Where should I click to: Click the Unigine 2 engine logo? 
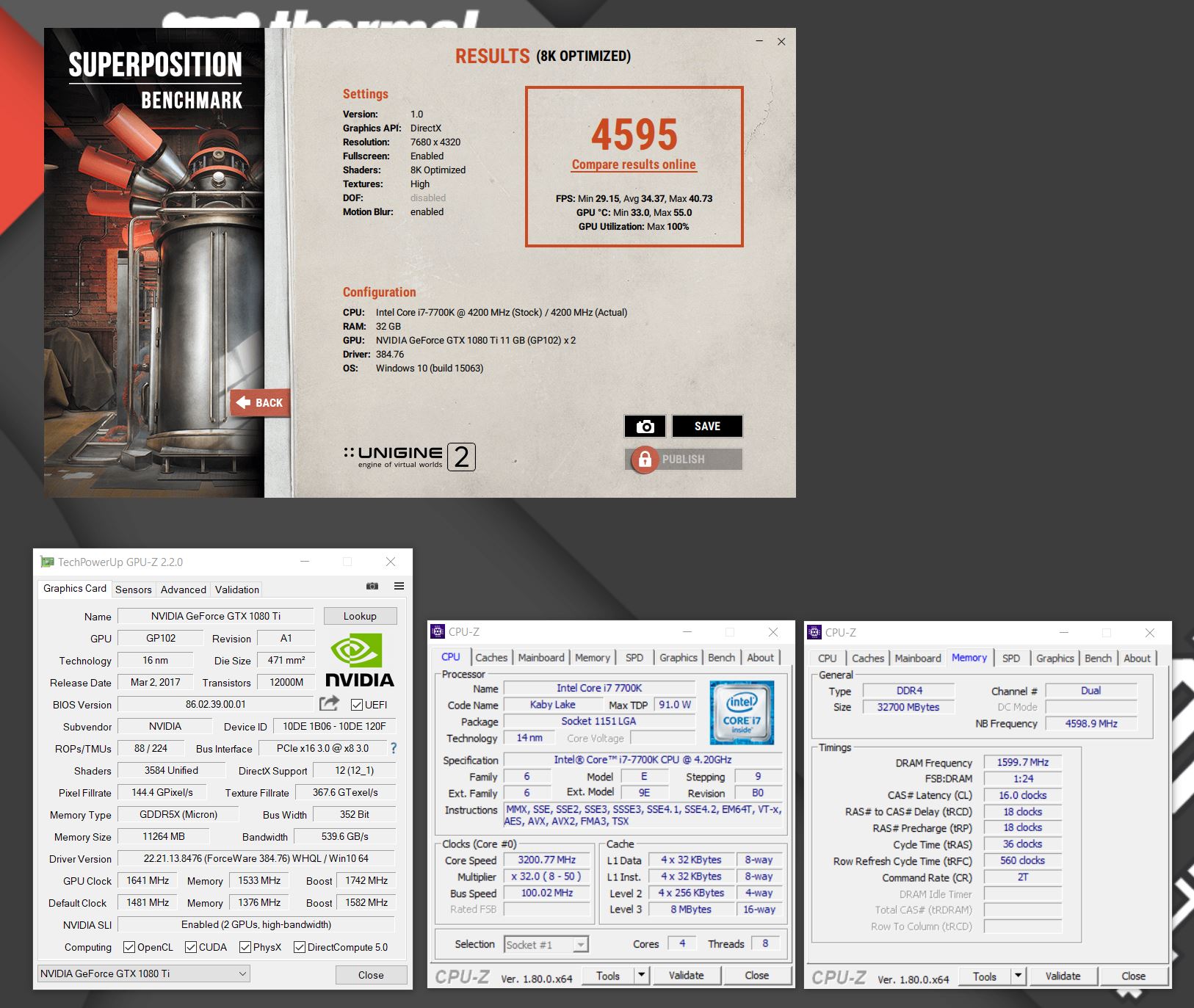(x=410, y=457)
